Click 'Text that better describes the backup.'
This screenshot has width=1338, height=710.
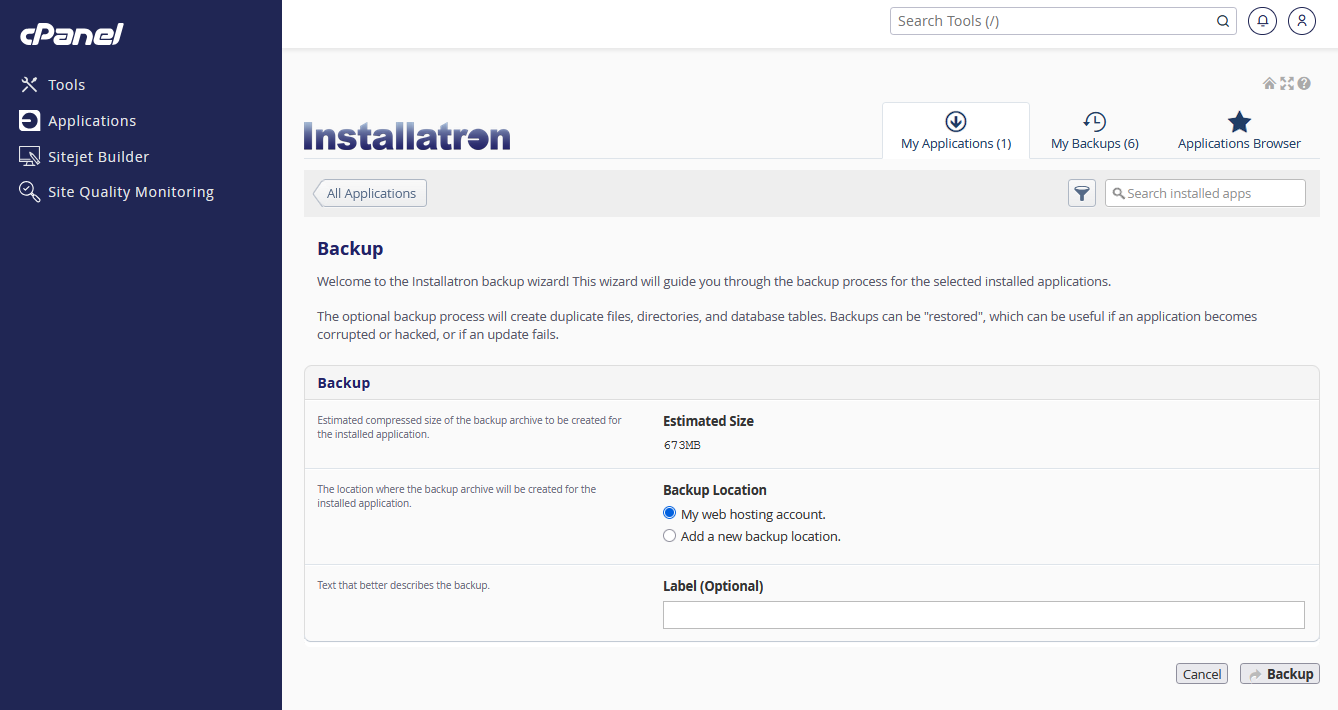coord(403,585)
